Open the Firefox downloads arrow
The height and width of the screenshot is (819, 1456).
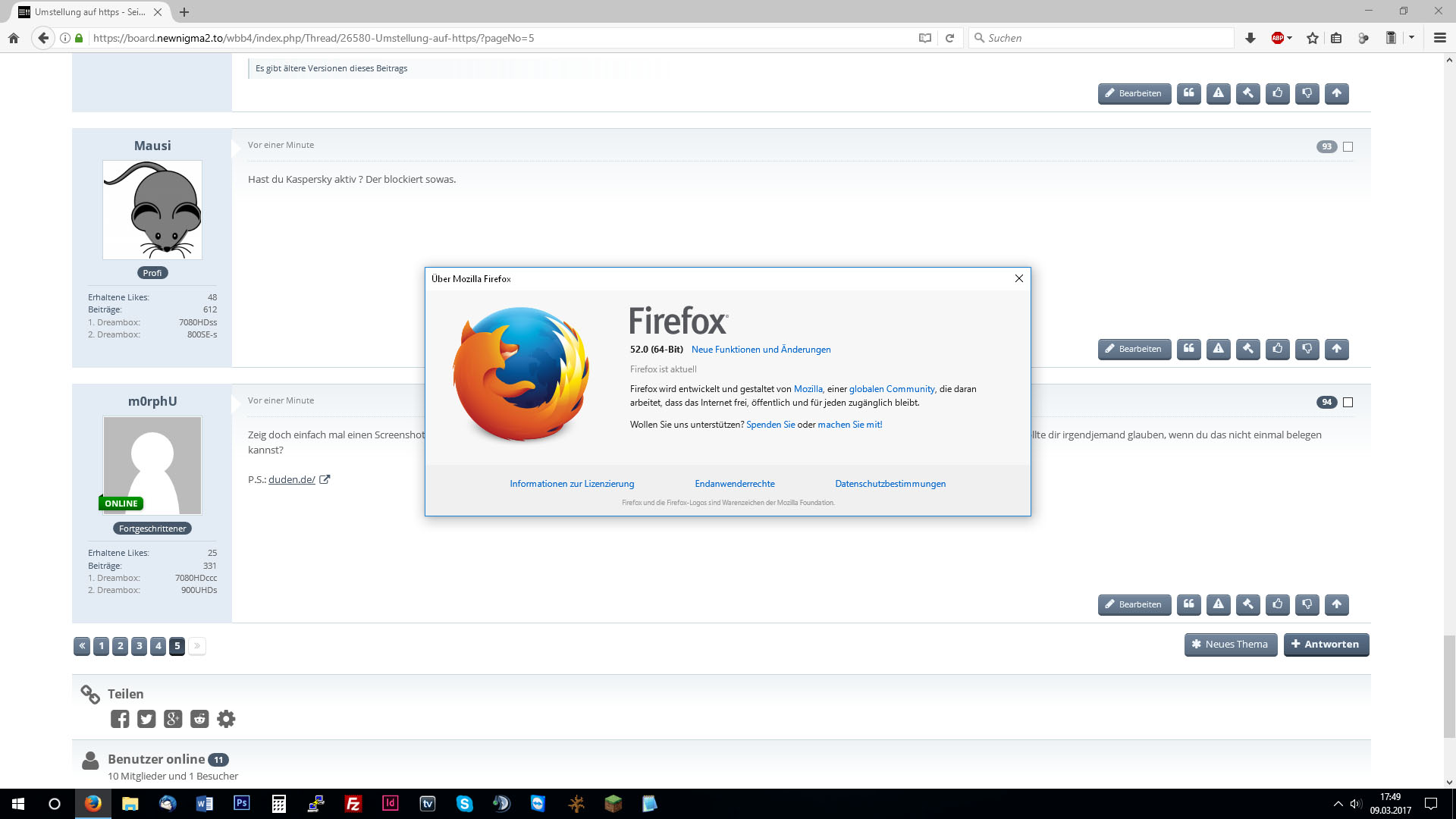click(1250, 38)
